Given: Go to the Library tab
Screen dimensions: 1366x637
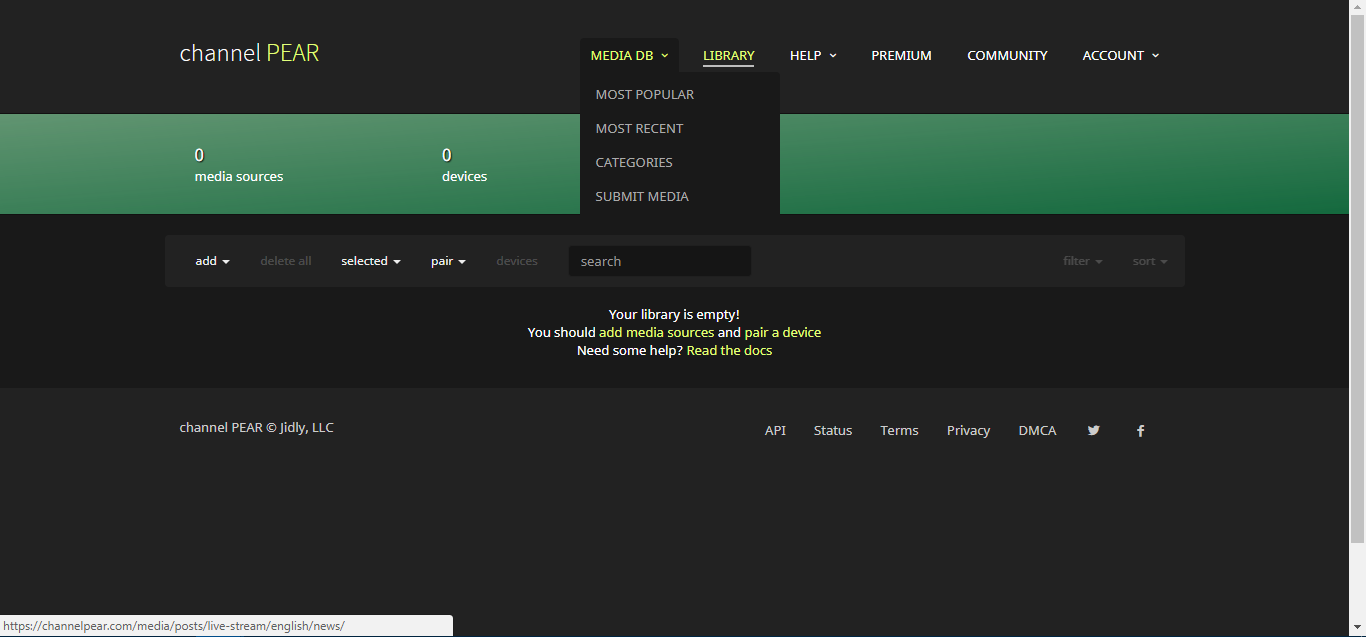Looking at the screenshot, I should [x=728, y=56].
